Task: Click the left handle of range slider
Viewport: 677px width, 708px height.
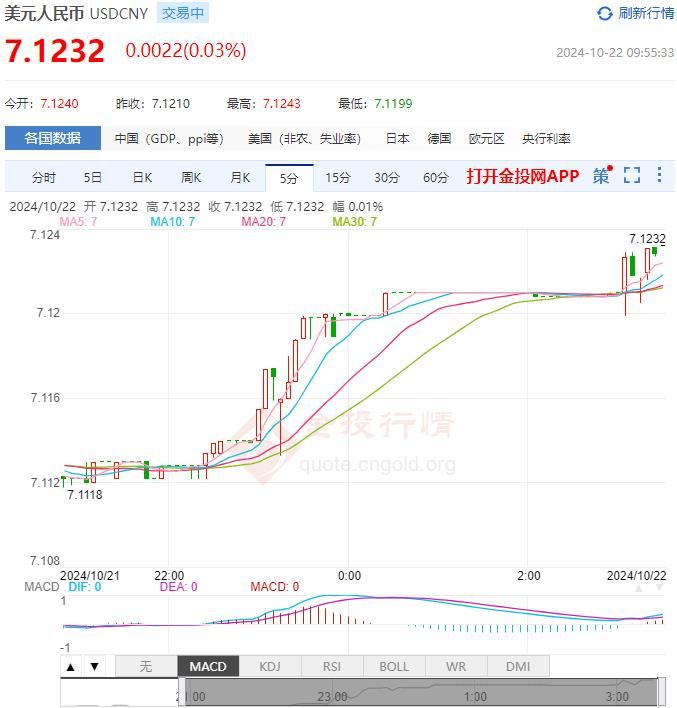Action: pos(182,692)
